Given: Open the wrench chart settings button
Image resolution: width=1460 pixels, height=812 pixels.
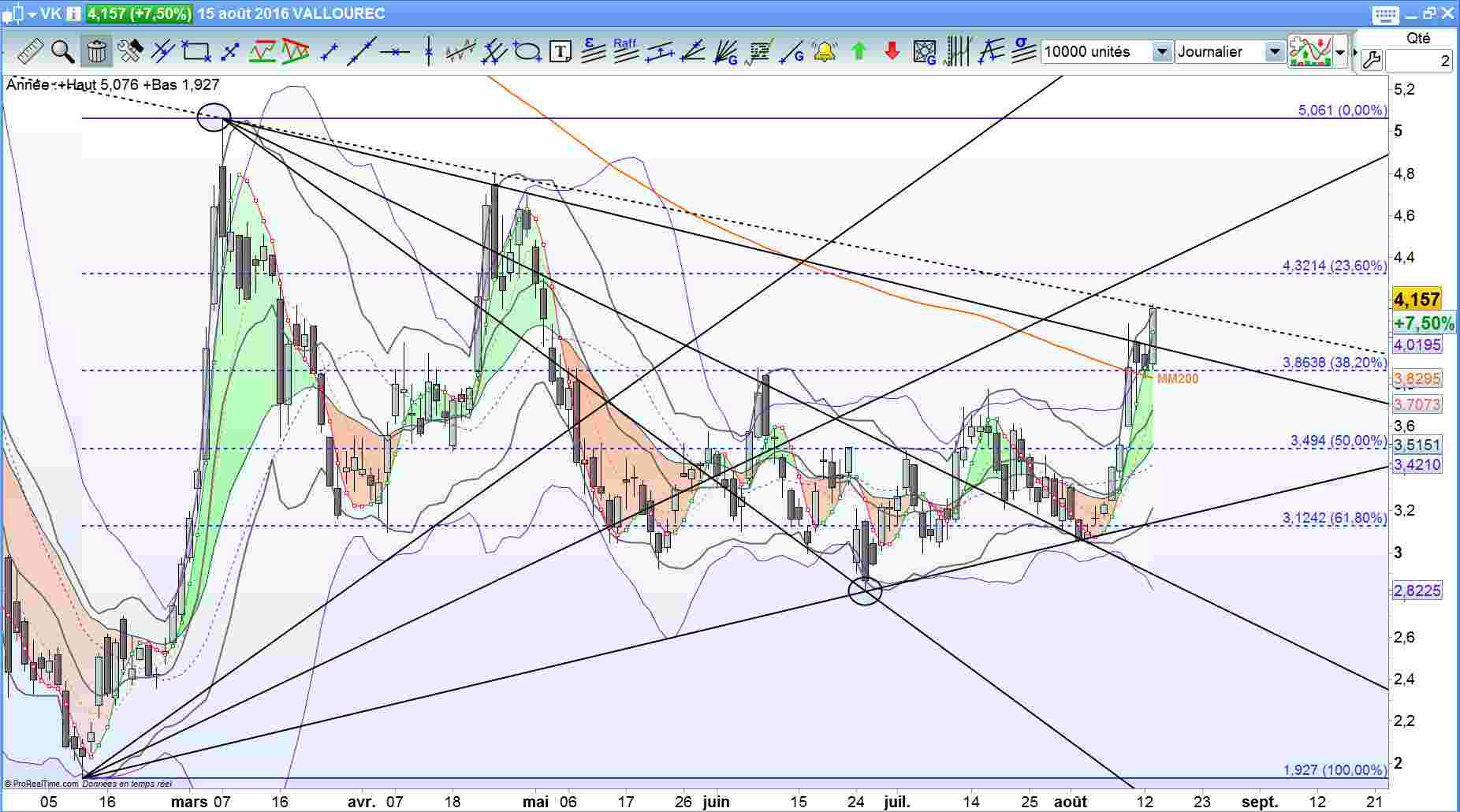Looking at the screenshot, I should click(1371, 60).
